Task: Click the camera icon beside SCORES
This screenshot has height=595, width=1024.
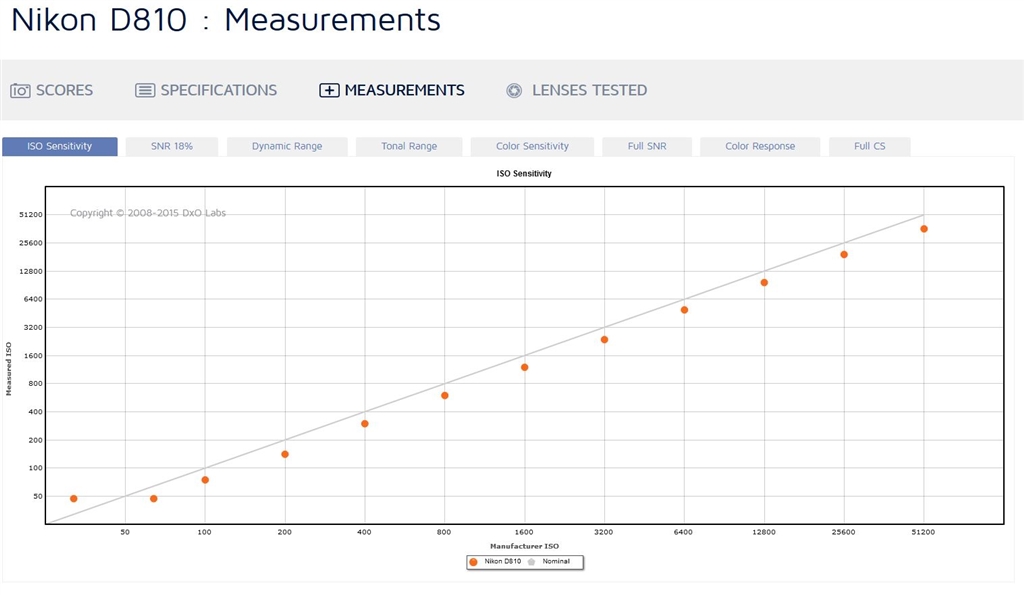Action: [x=20, y=91]
